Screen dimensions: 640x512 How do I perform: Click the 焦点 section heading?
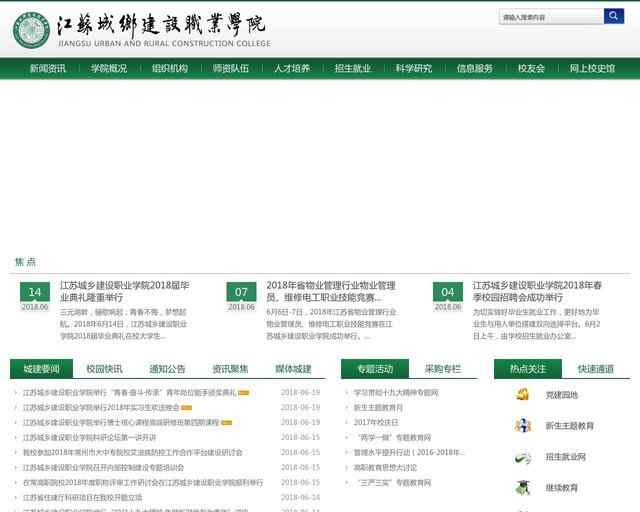point(25,262)
